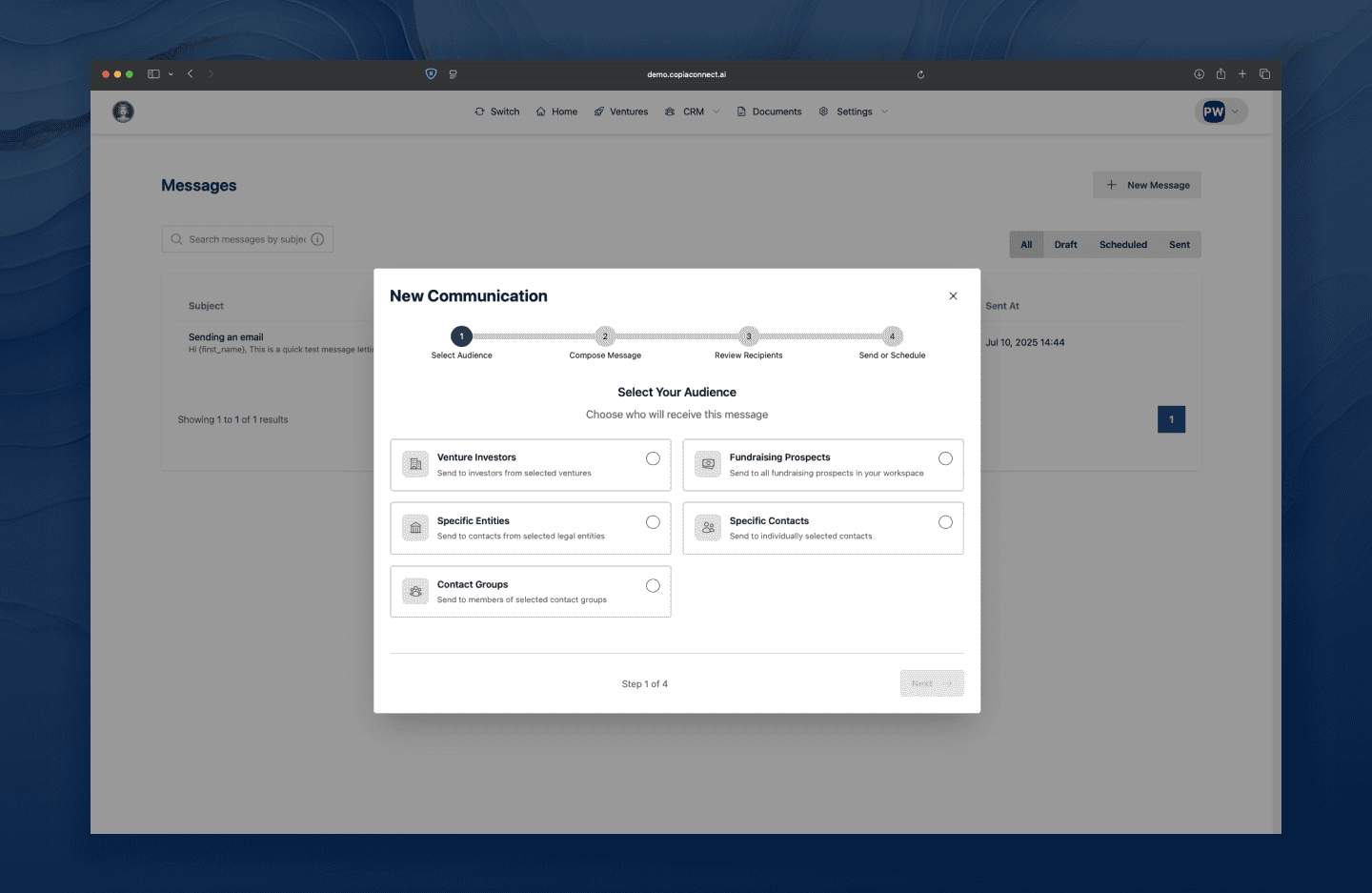Click the Specific Entities building icon
Screen dimensions: 1372x893
[x=414, y=527]
